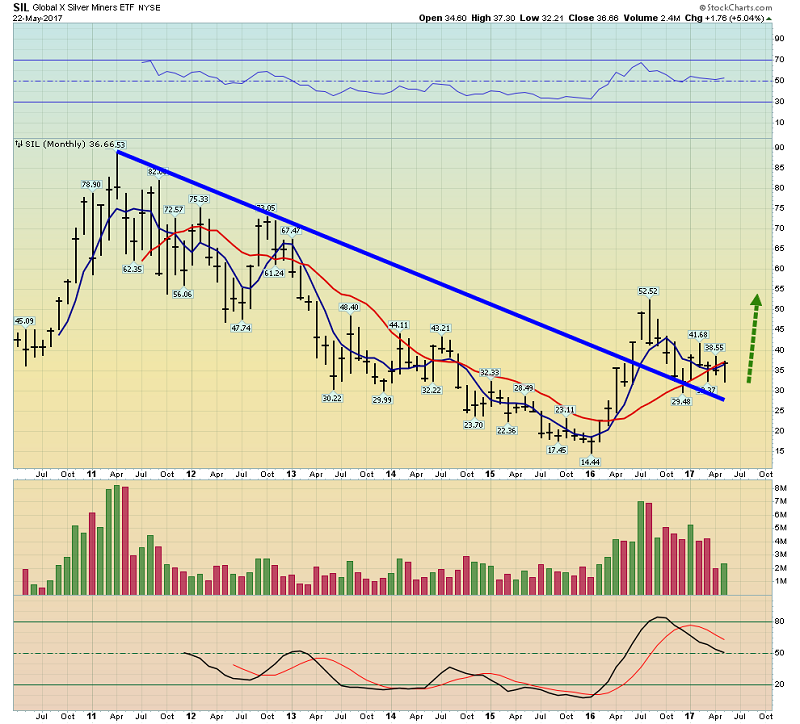This screenshot has height=724, width=800.
Task: Click the 48.40 high price label
Action: 349,307
